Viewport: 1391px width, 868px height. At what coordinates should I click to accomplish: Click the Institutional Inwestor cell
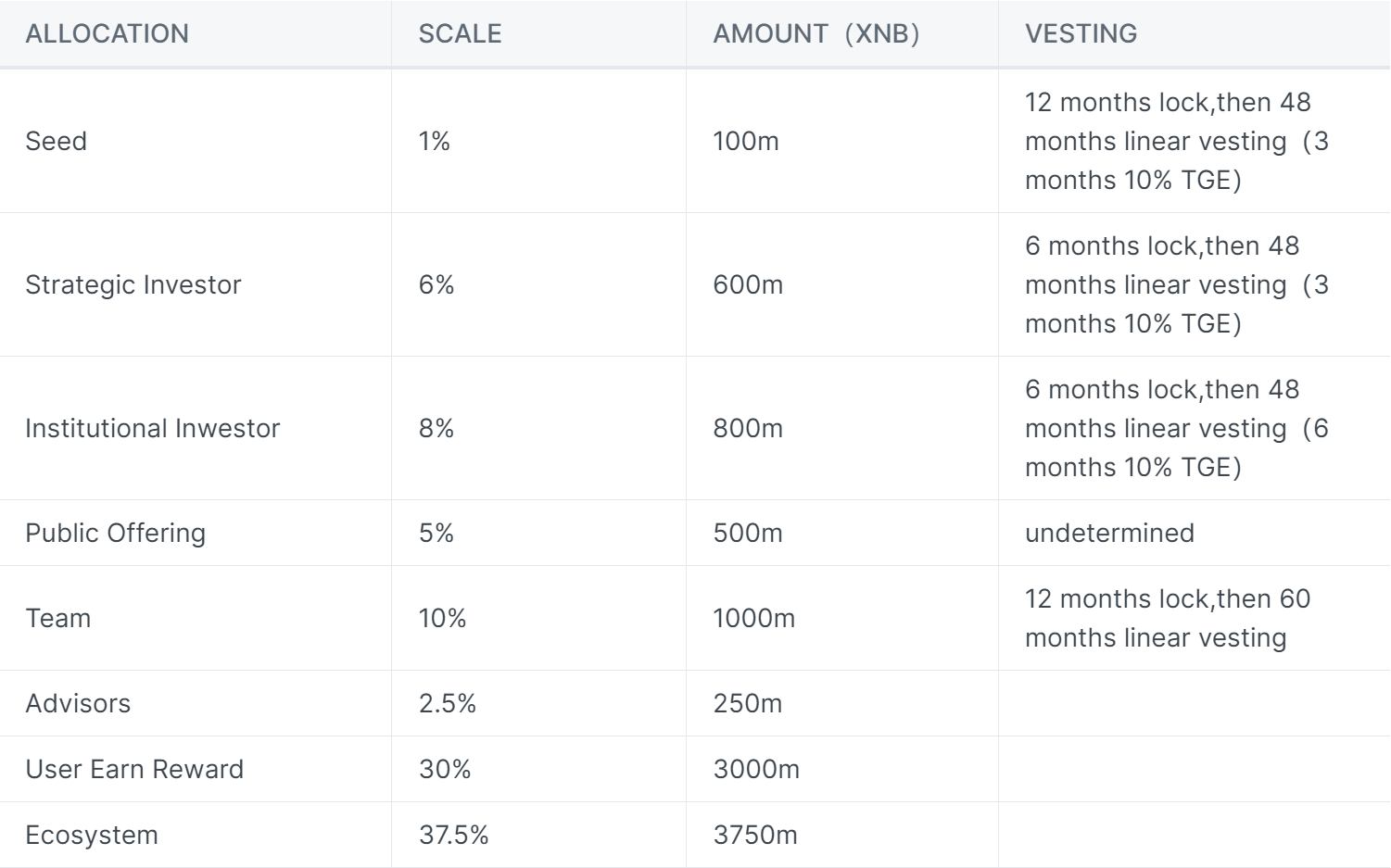point(153,429)
